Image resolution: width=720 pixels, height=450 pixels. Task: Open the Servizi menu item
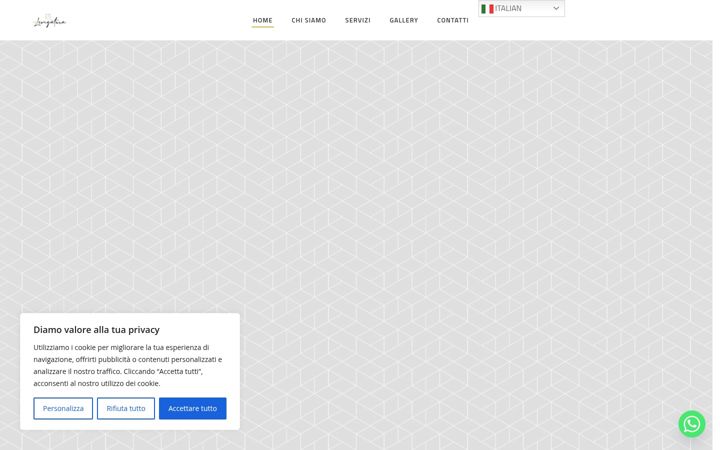pyautogui.click(x=357, y=20)
